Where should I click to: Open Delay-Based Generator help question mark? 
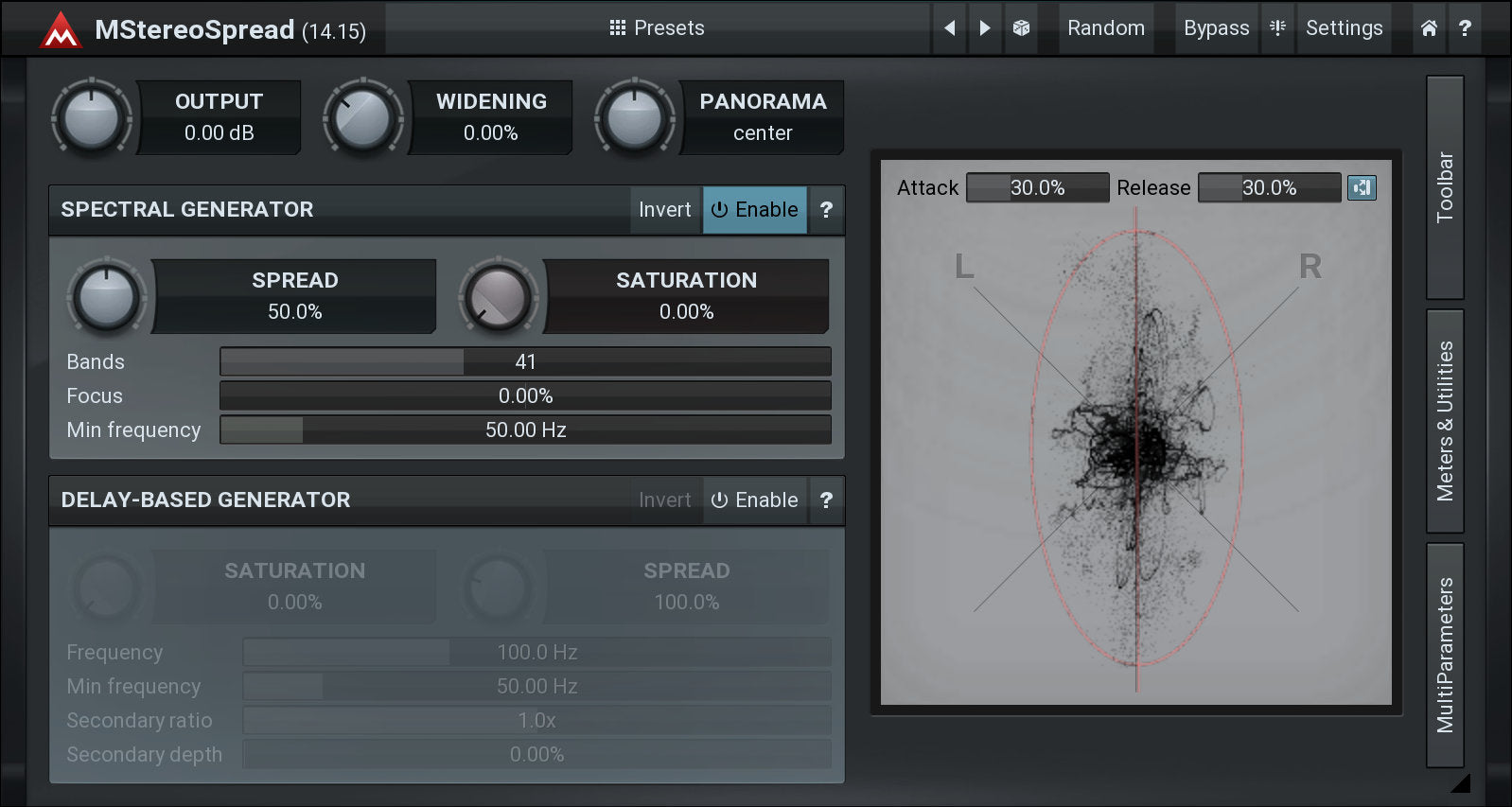tap(826, 500)
